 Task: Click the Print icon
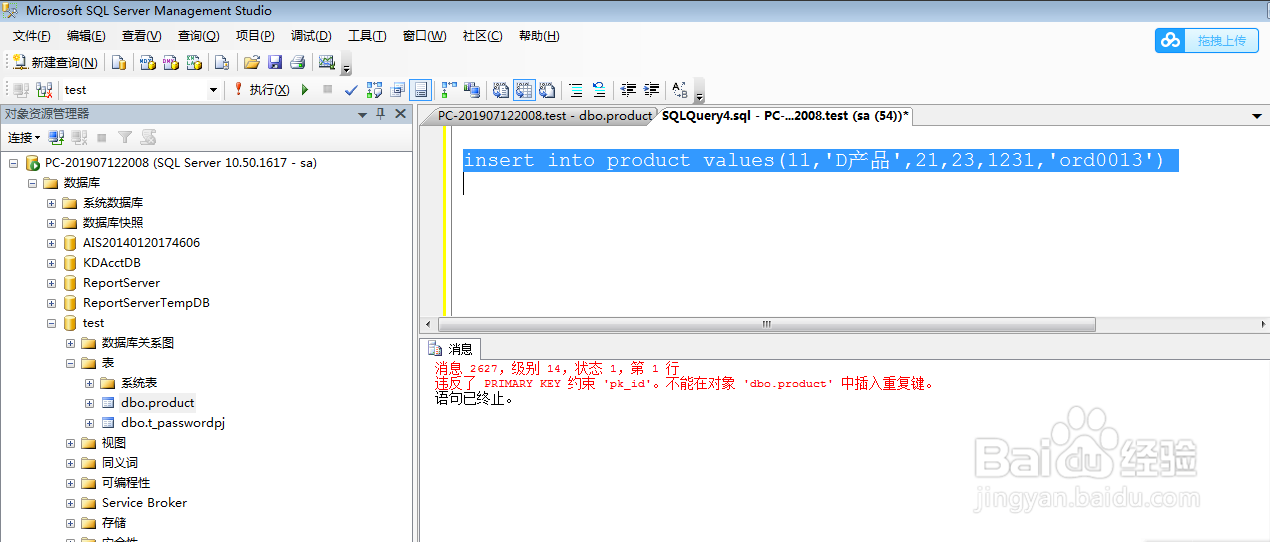coord(297,62)
